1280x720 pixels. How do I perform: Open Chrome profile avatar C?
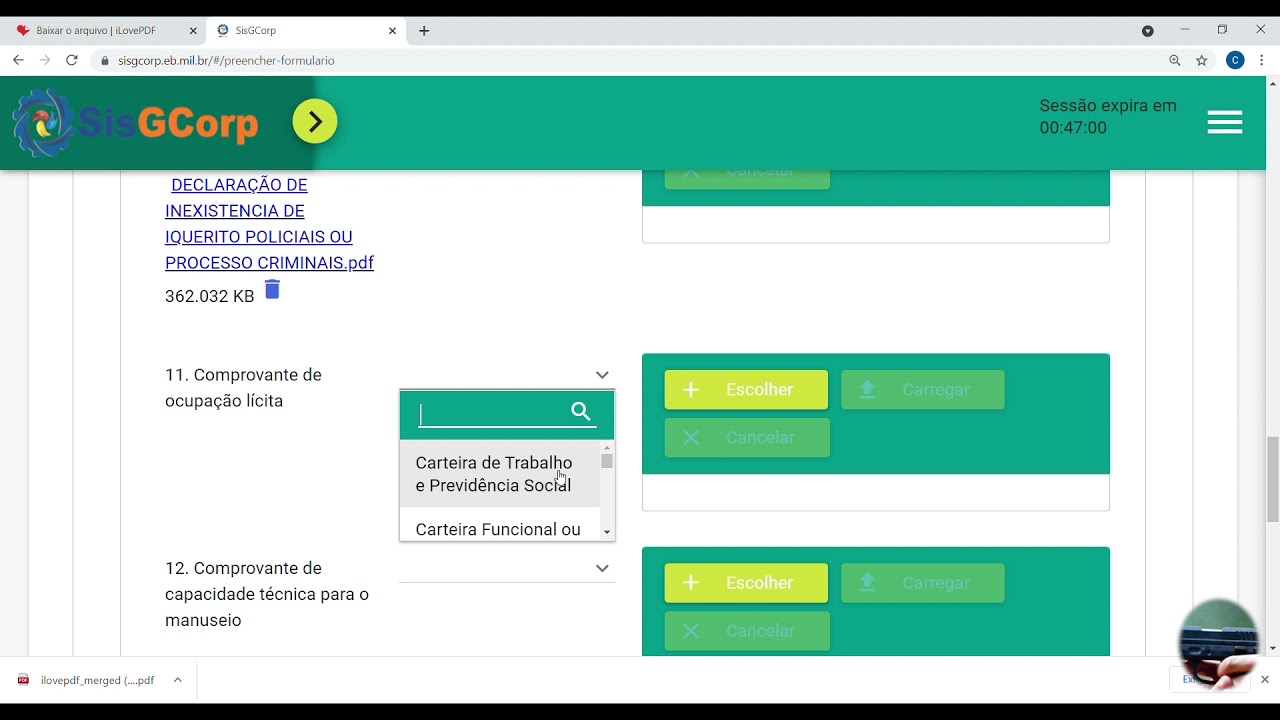click(1235, 60)
